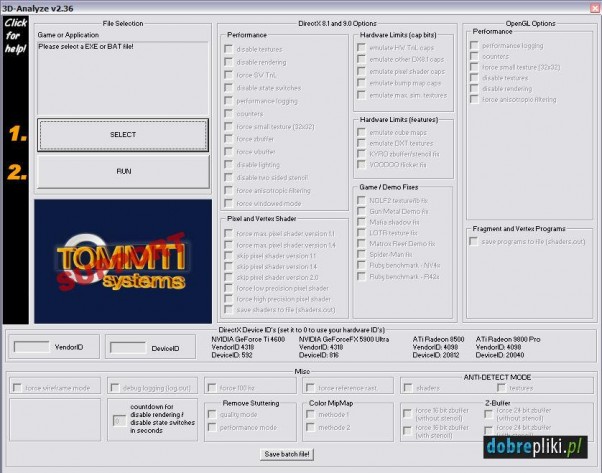
Task: Enable disable two sided stencil
Action: pos(228,177)
